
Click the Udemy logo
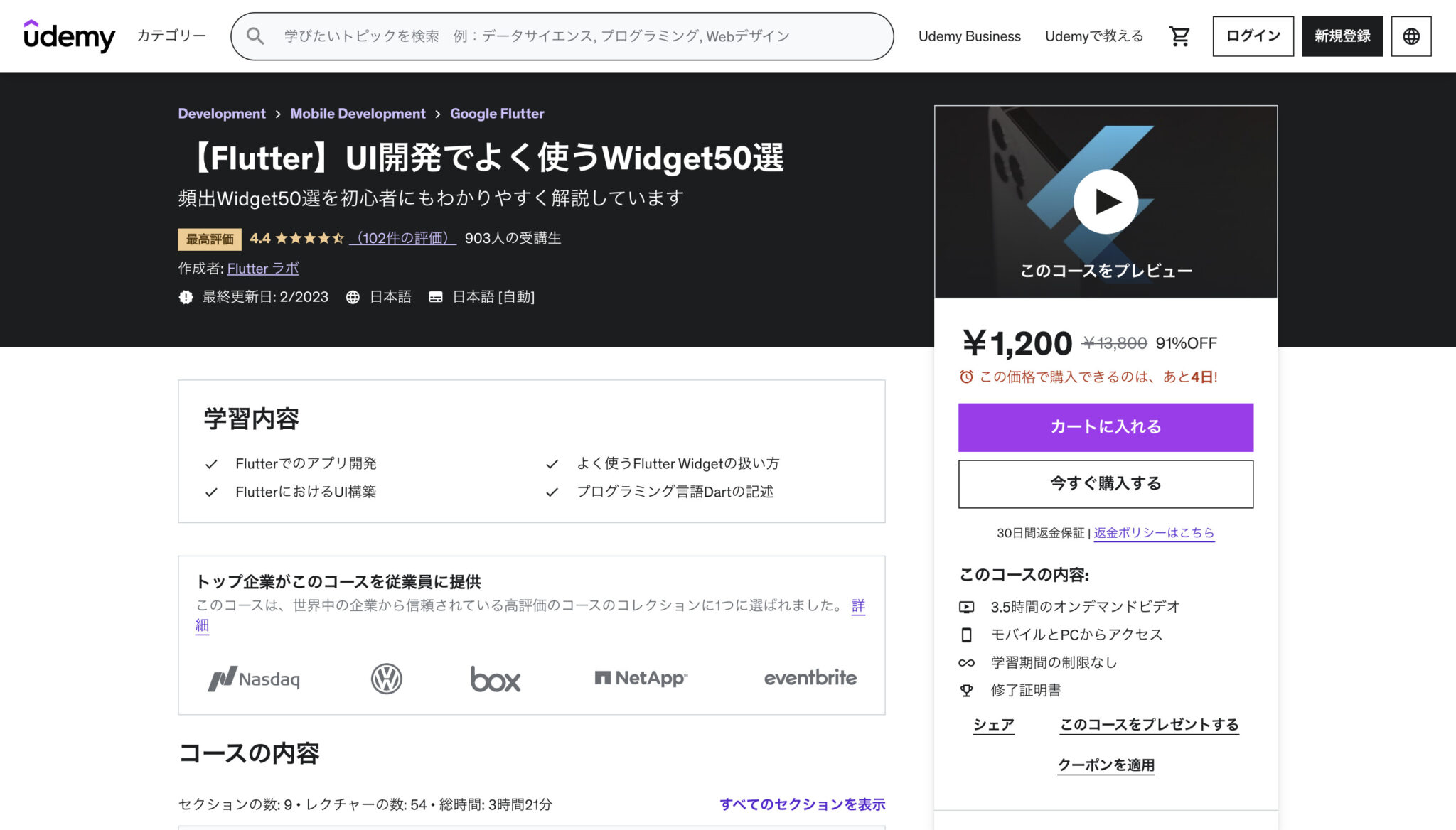point(69,36)
